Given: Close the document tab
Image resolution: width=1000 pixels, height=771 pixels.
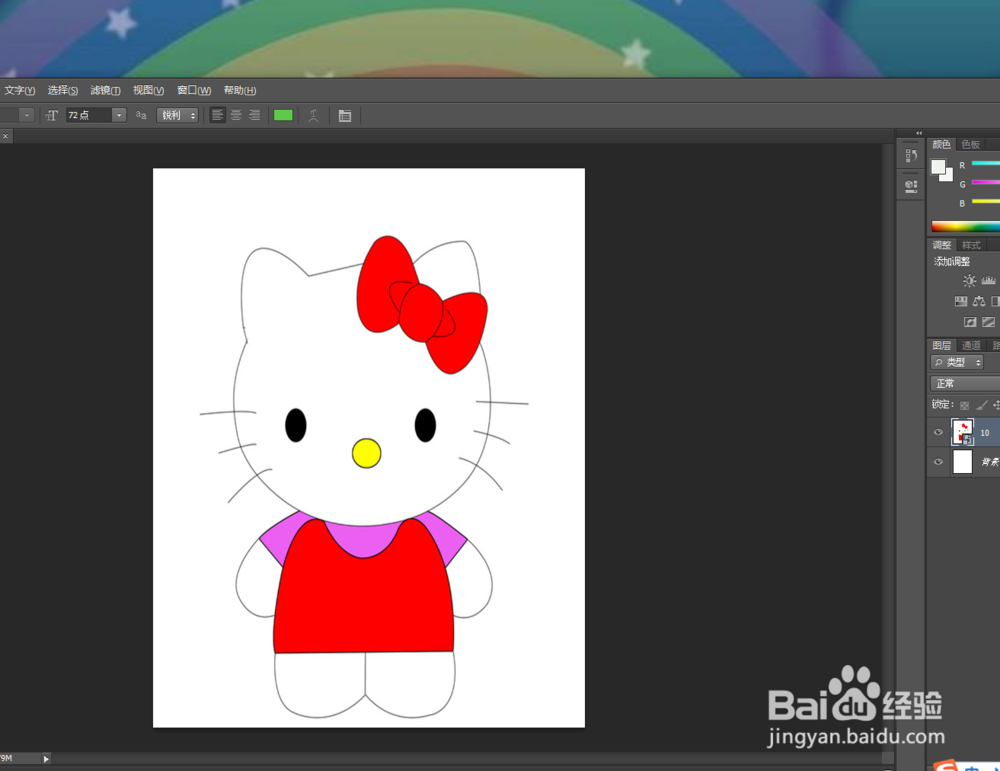Looking at the screenshot, I should click(5, 136).
